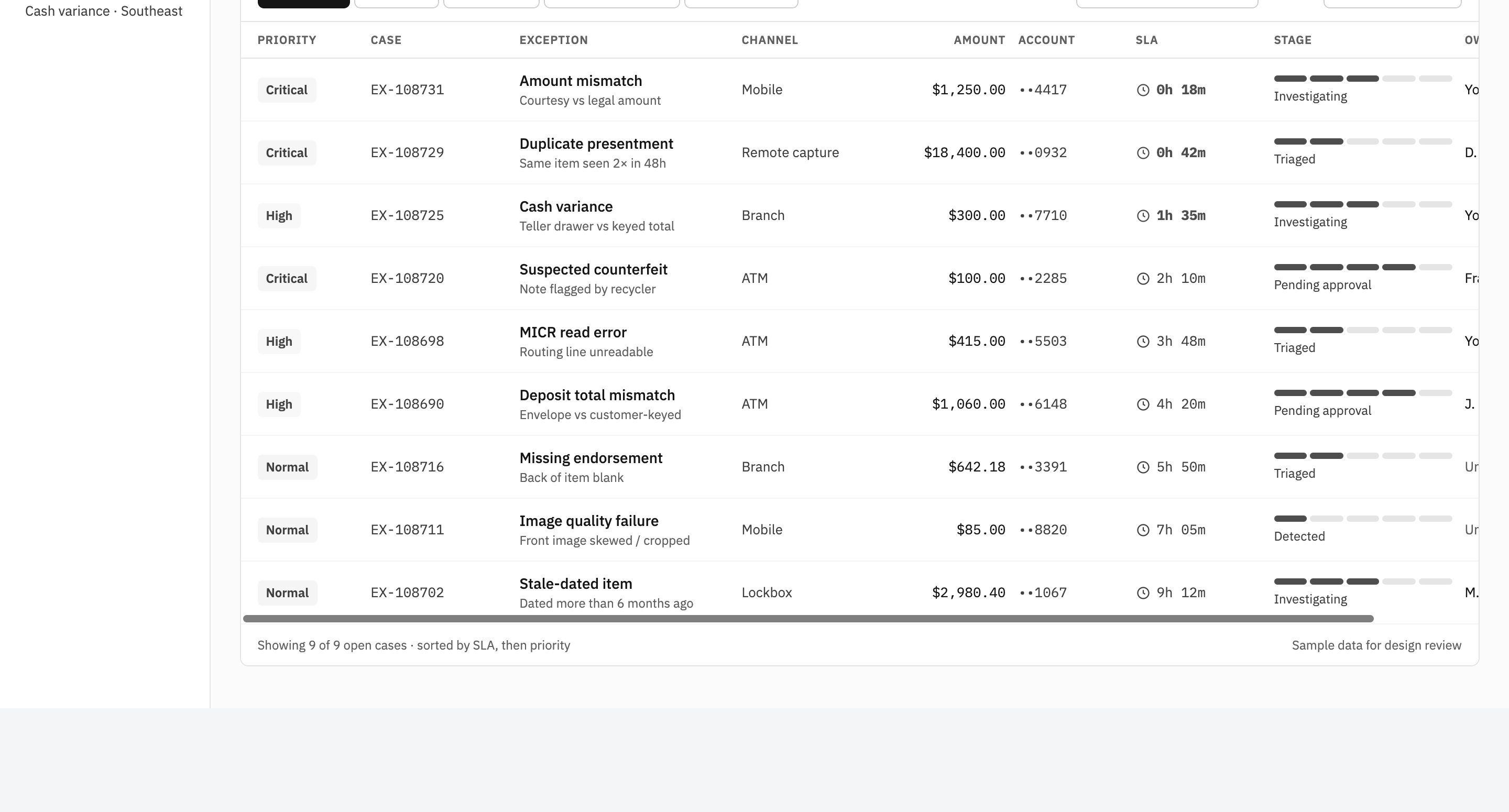Image resolution: width=1509 pixels, height=812 pixels.
Task: Click the clock icon beside 2h 10m
Action: pyautogui.click(x=1143, y=278)
